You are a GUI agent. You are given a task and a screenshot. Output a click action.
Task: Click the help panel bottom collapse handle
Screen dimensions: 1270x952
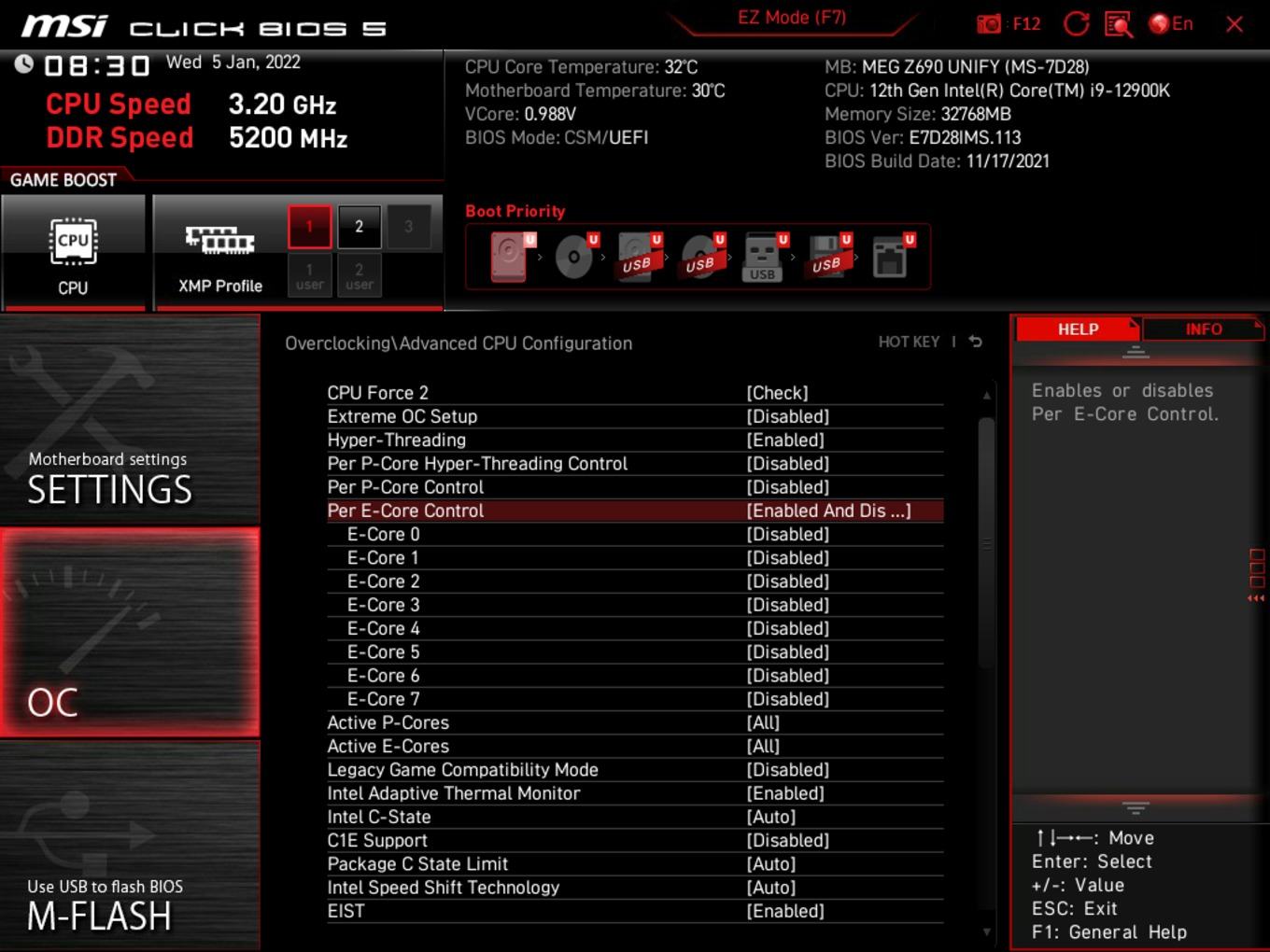[x=1136, y=808]
